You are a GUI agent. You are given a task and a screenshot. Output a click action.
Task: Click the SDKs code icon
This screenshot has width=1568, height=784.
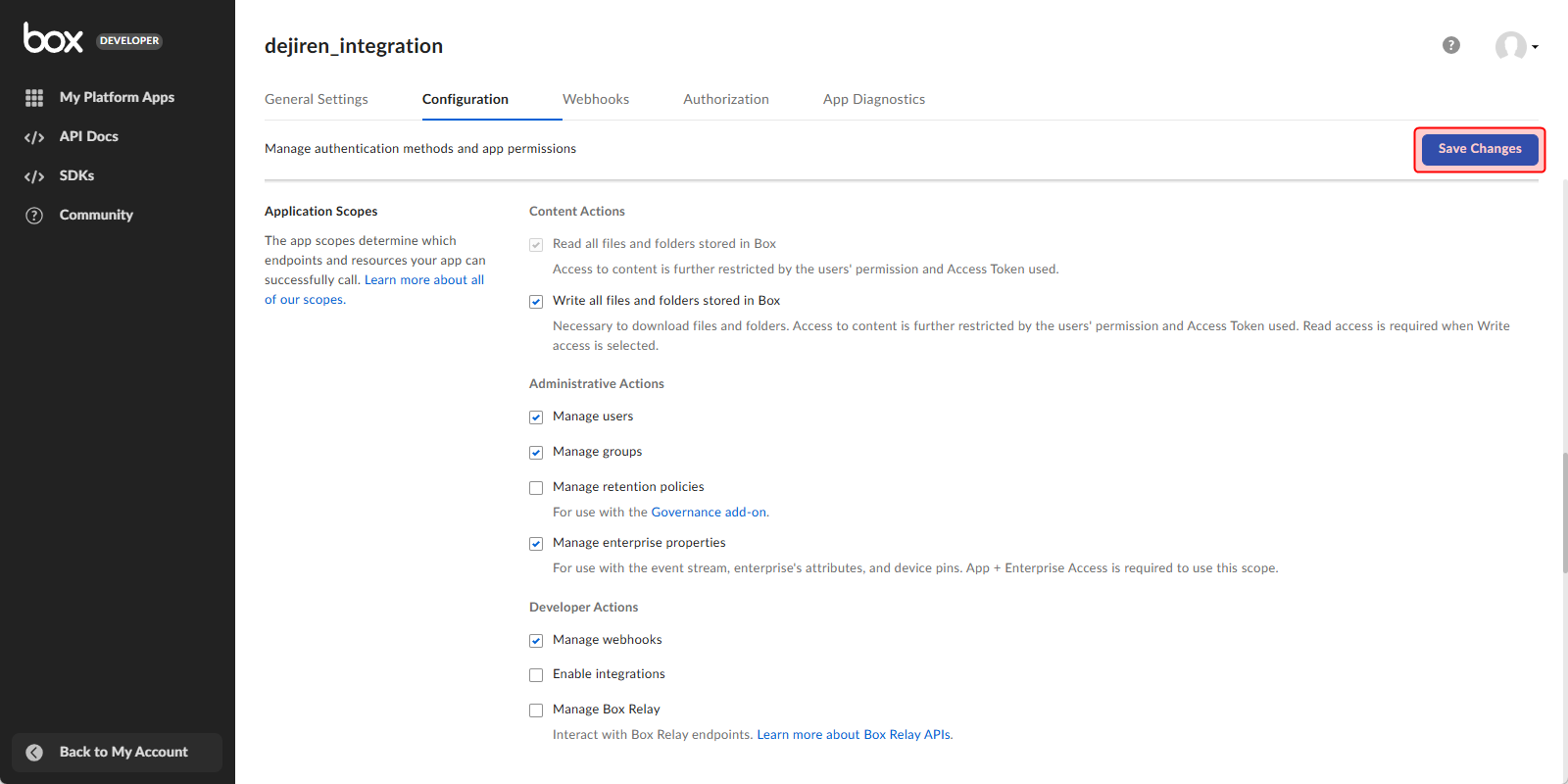click(34, 176)
